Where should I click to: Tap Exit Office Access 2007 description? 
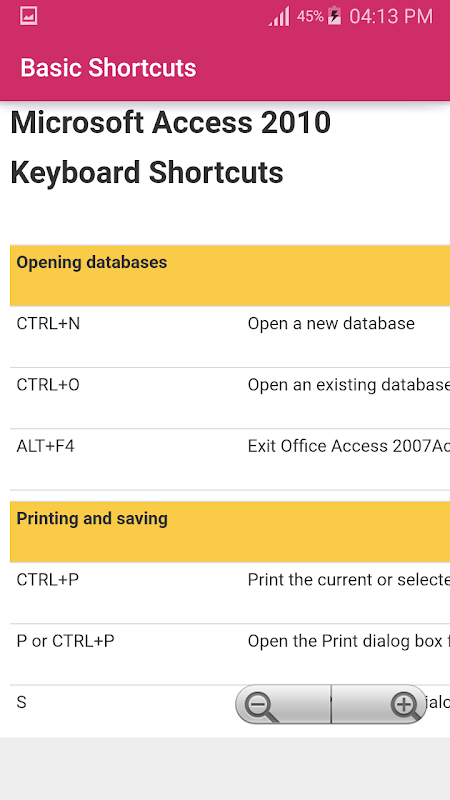[349, 446]
